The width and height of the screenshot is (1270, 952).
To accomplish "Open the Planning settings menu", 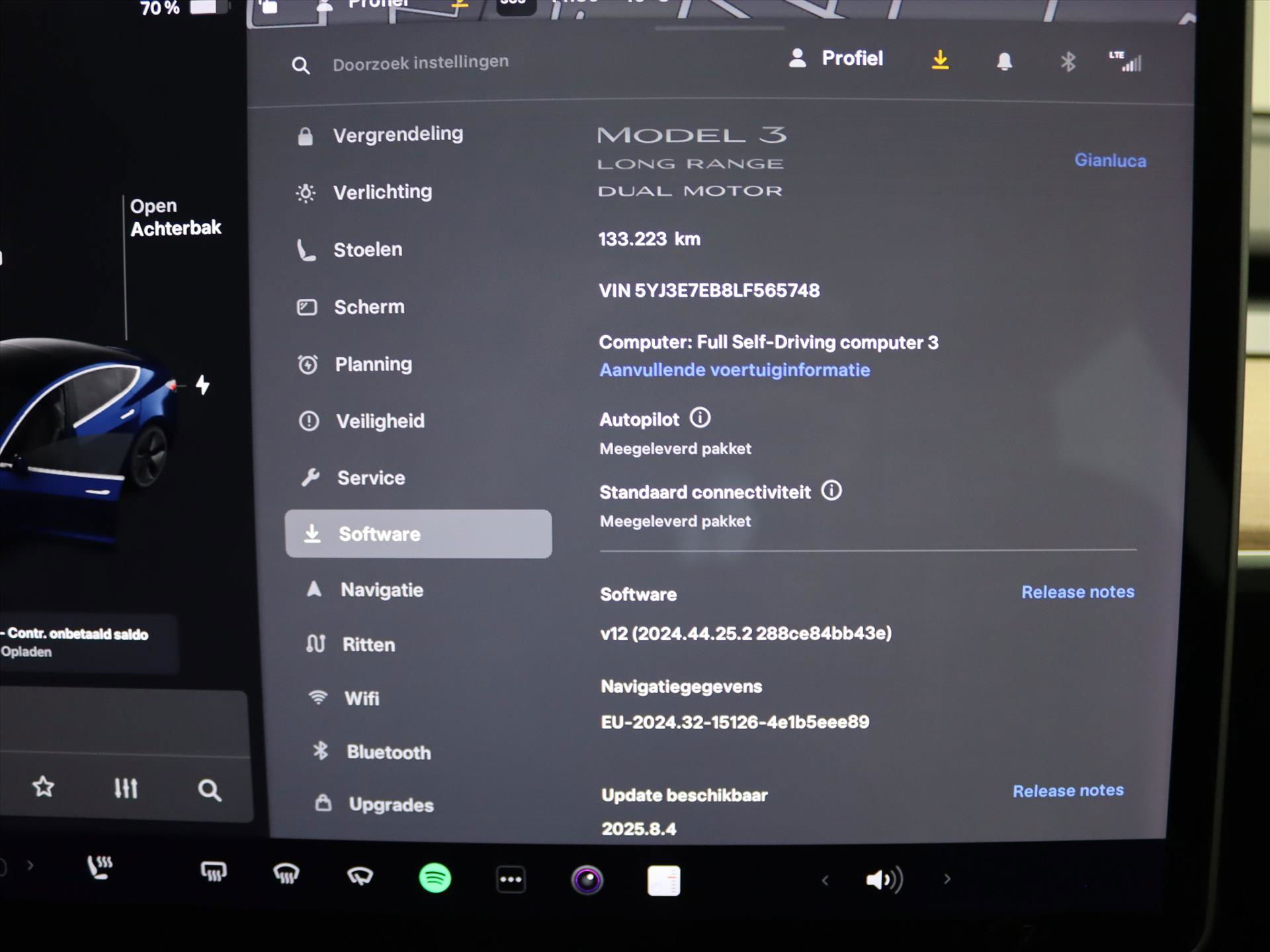I will pos(355,364).
